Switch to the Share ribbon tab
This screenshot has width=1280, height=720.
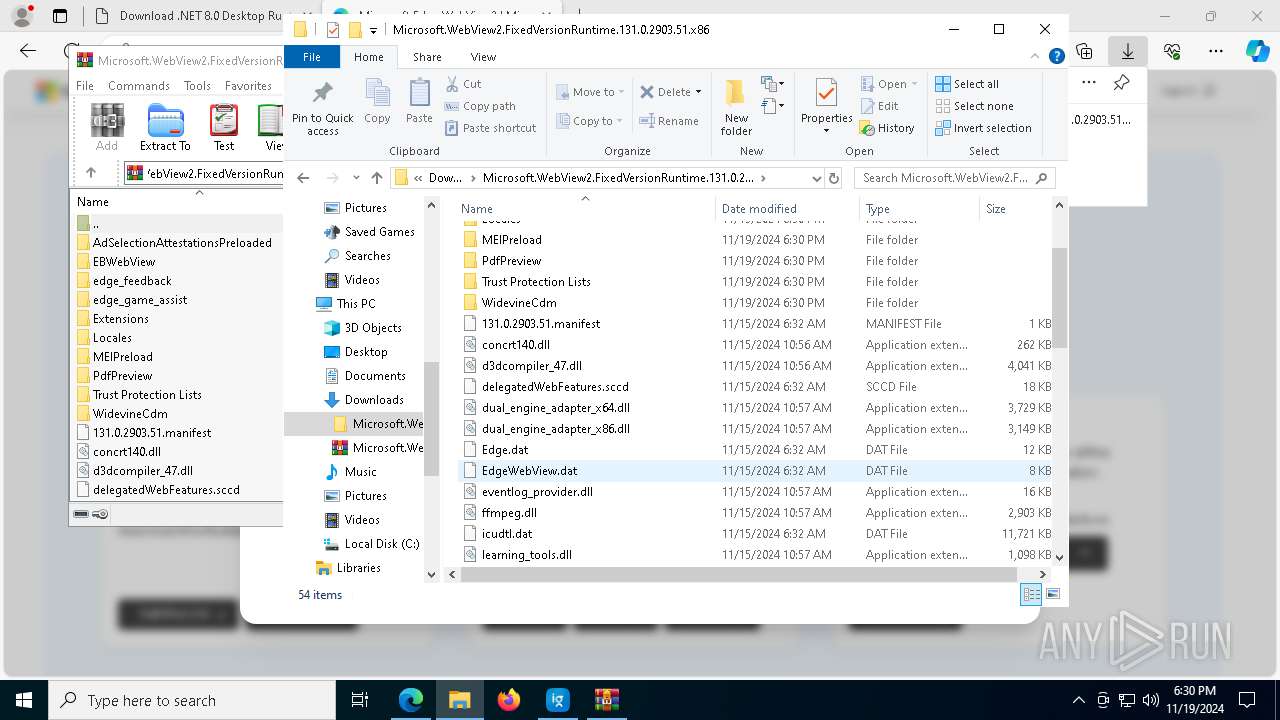tap(427, 57)
